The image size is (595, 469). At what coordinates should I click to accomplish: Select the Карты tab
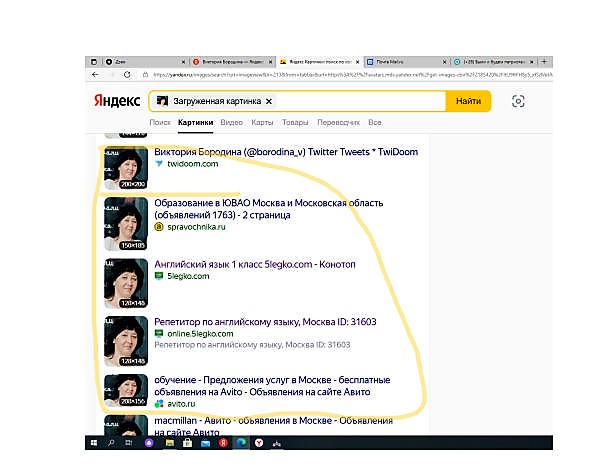(262, 123)
